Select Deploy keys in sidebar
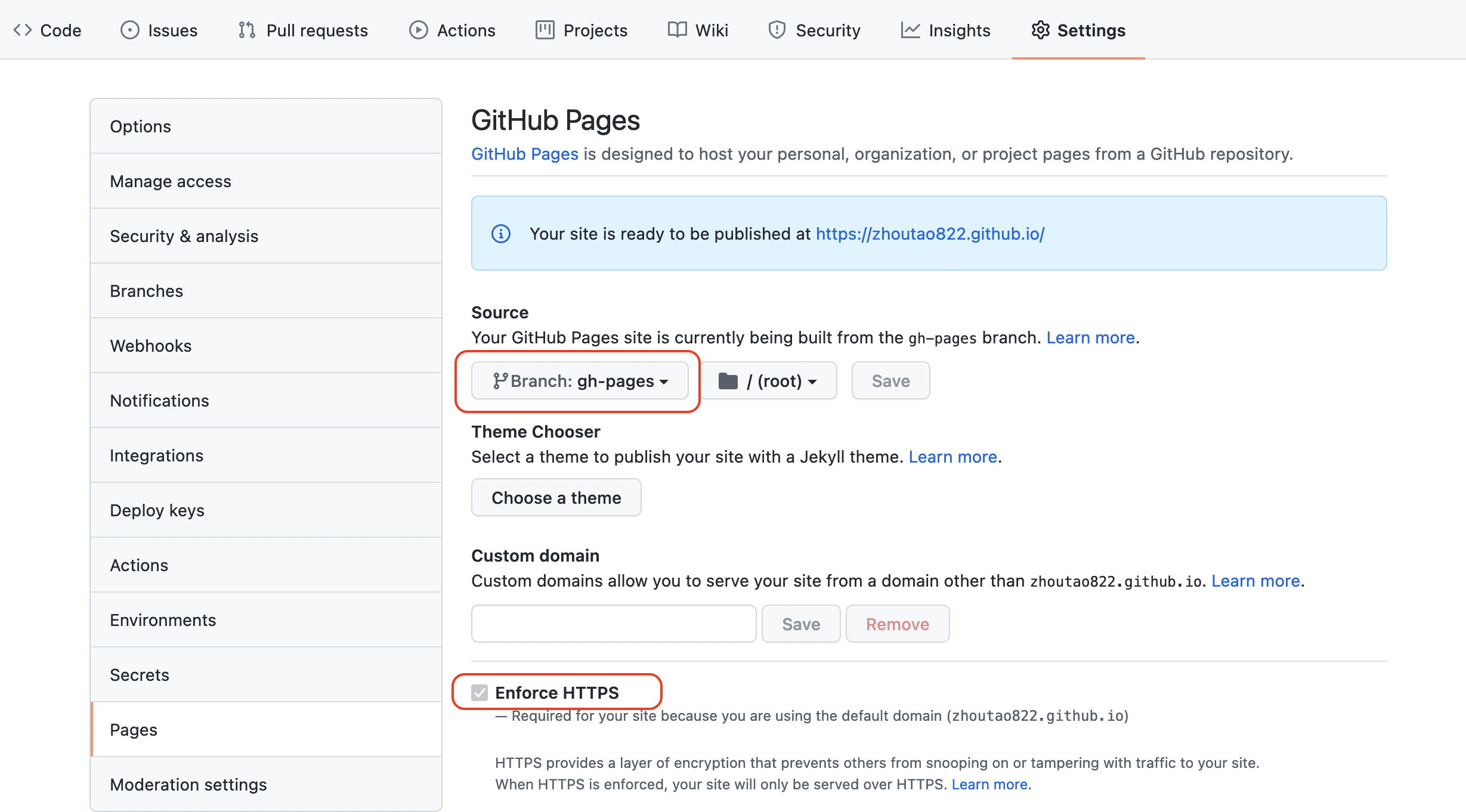Viewport: 1466px width, 812px height. pyautogui.click(x=157, y=510)
